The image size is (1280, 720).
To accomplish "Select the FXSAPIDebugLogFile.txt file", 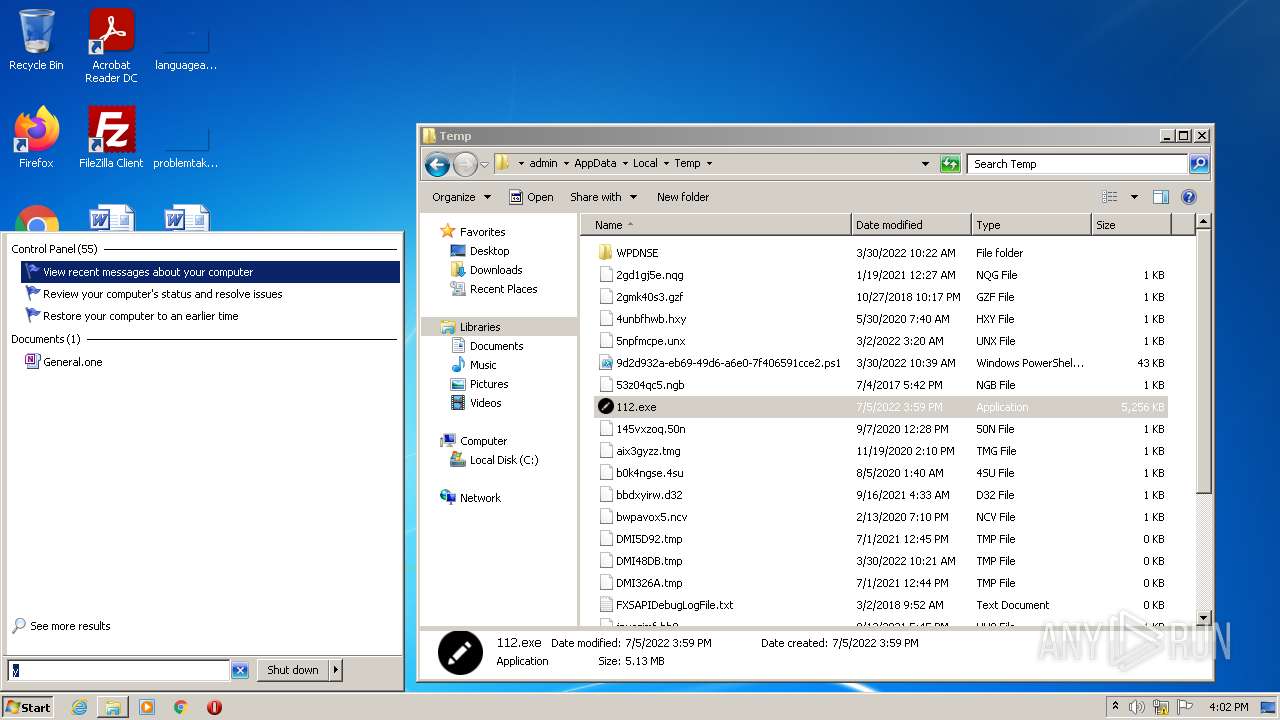I will click(880, 605).
